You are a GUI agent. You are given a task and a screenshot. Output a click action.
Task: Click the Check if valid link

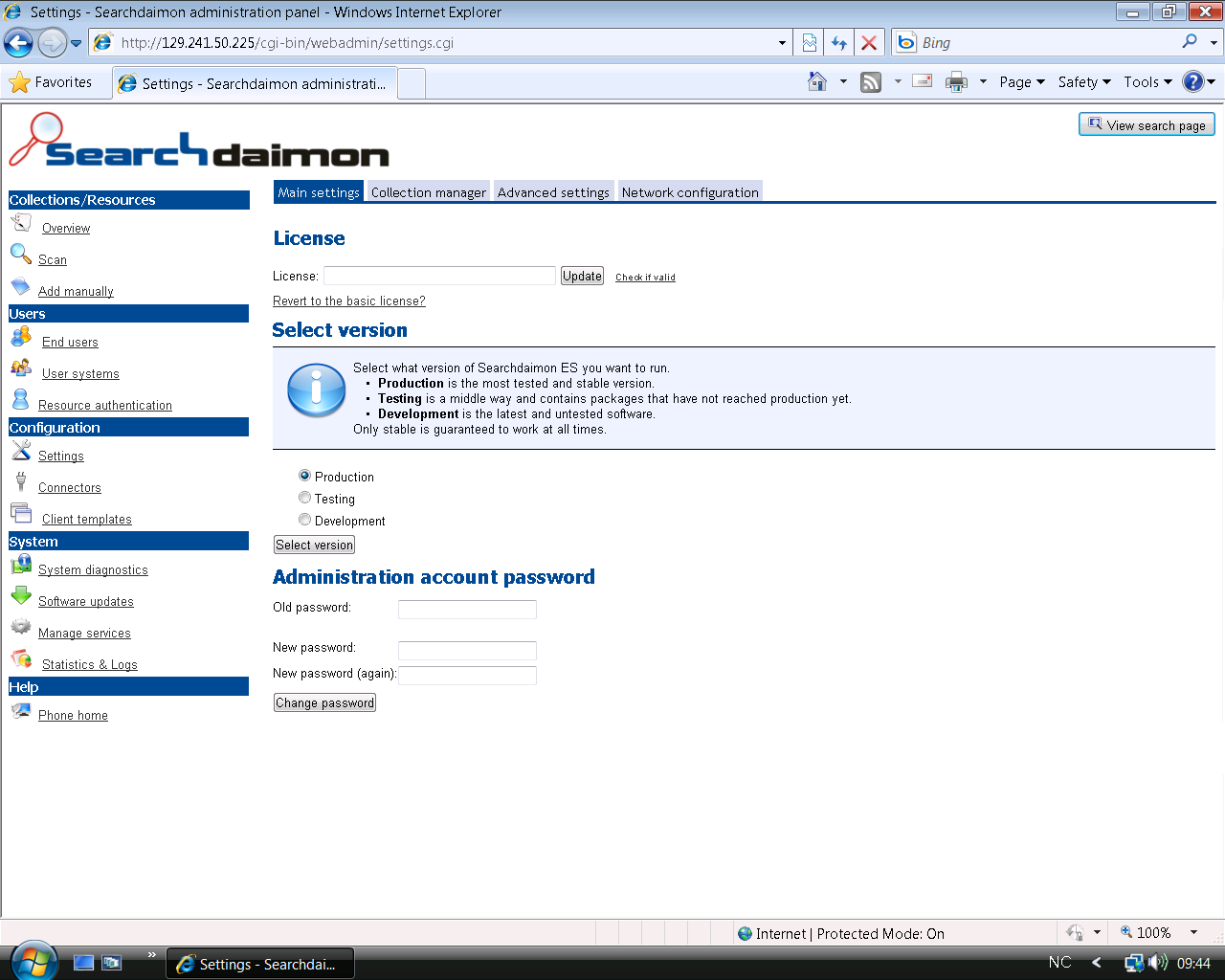pos(645,277)
